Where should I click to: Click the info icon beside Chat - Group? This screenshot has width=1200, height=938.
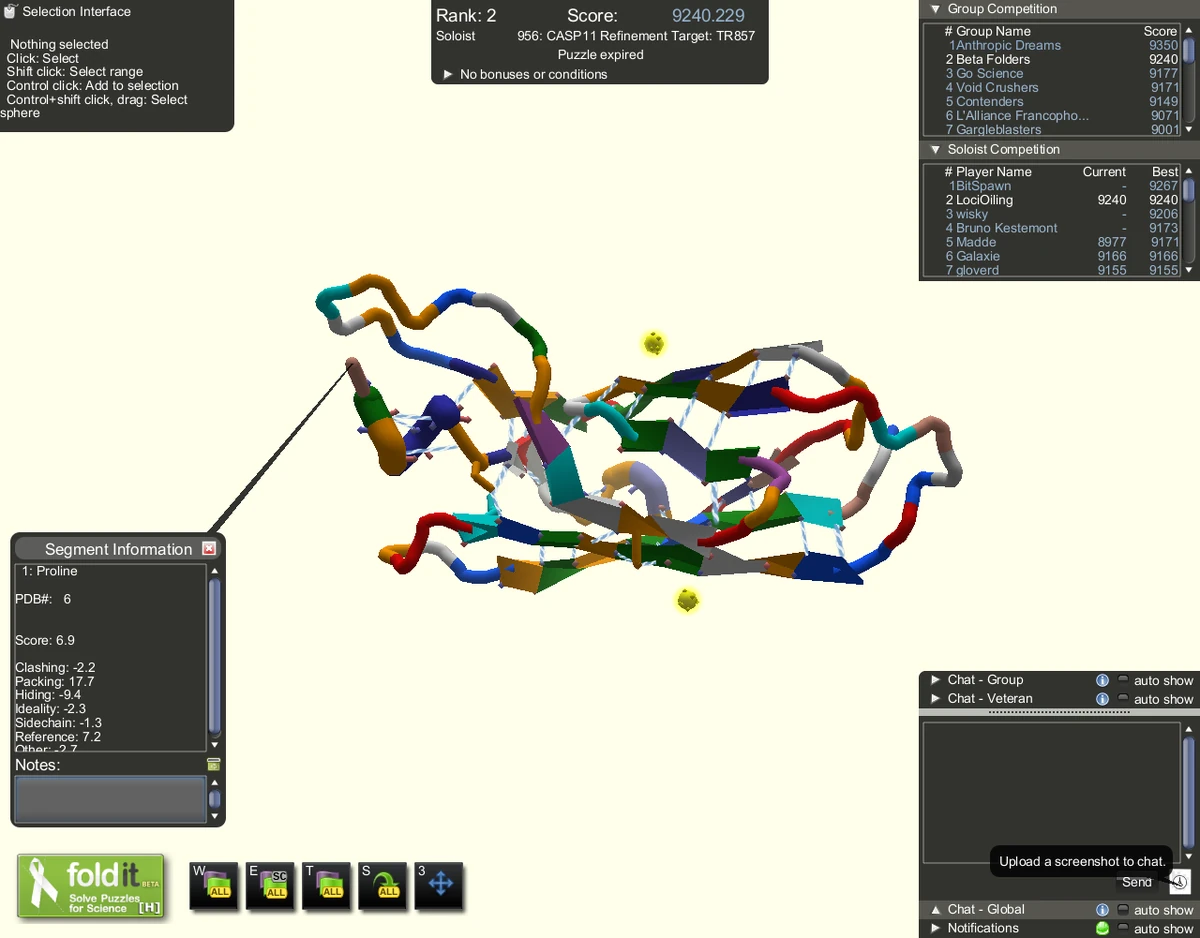[x=1102, y=679]
